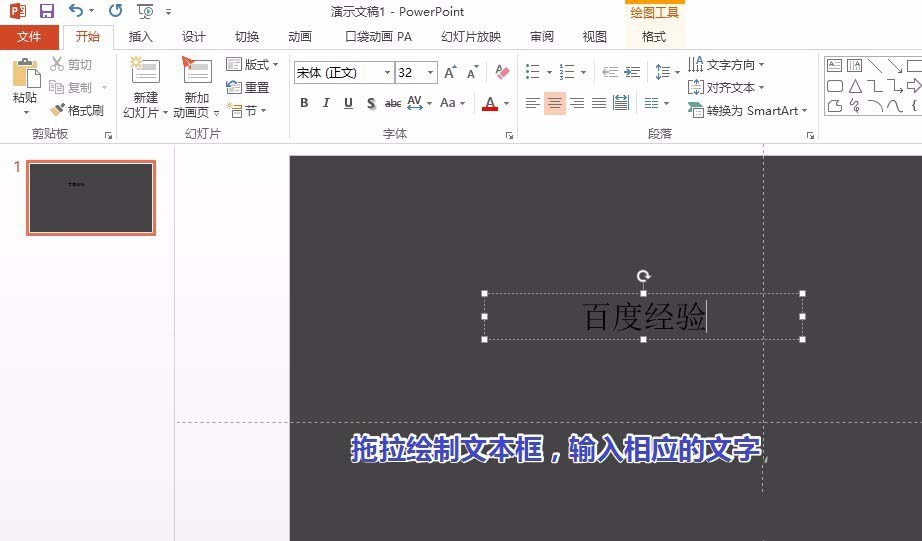Select the straight line shape
This screenshot has height=541, width=922.
pos(874,65)
